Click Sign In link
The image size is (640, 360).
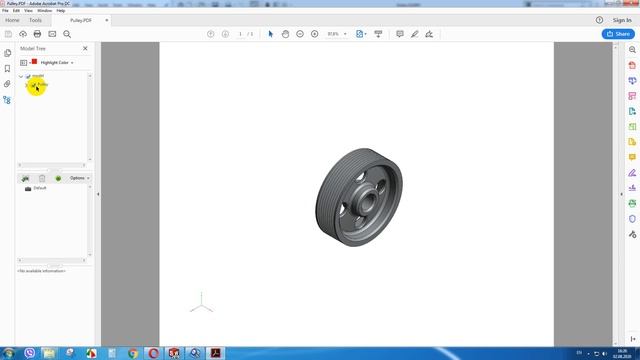[x=622, y=20]
